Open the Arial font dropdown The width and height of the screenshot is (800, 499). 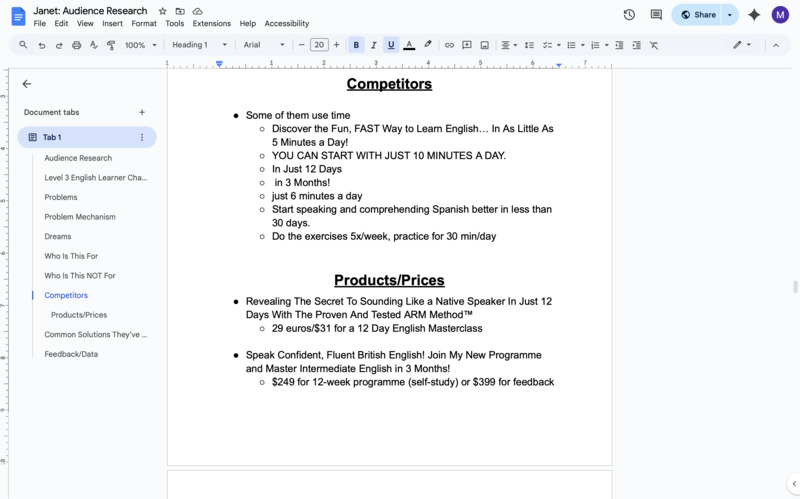(x=264, y=45)
